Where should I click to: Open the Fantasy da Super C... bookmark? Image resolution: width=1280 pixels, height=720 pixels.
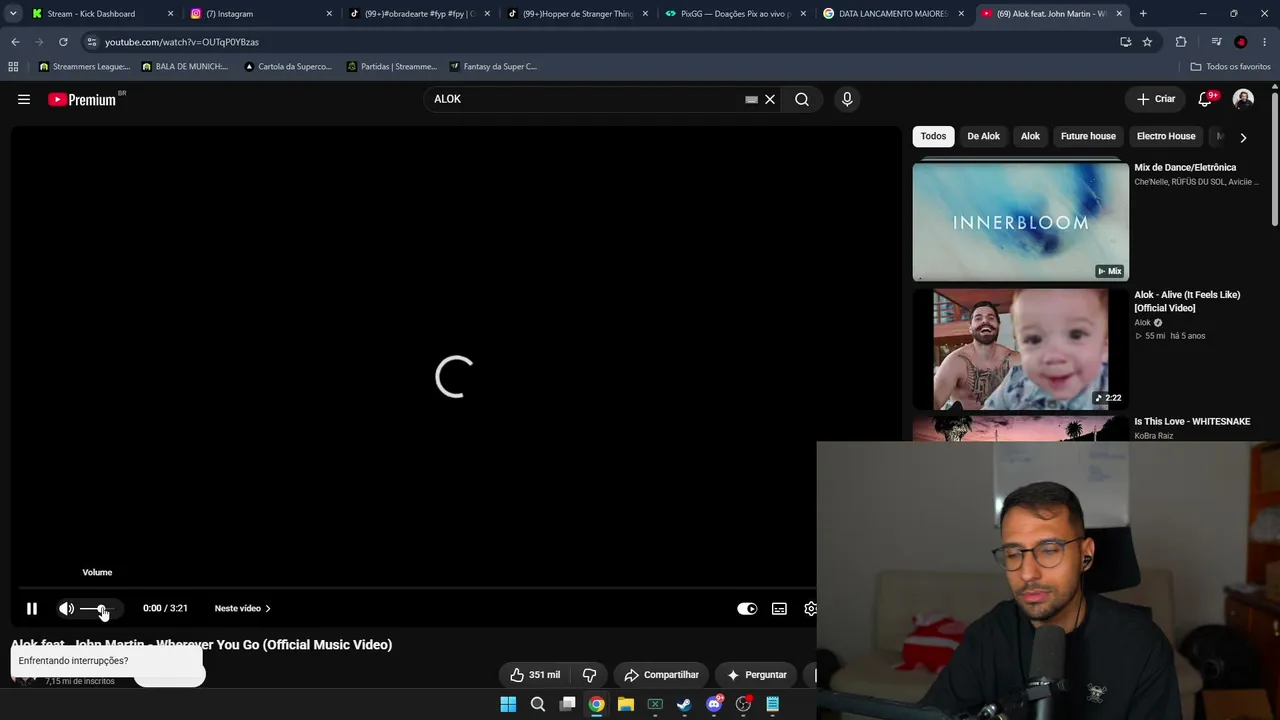click(494, 67)
